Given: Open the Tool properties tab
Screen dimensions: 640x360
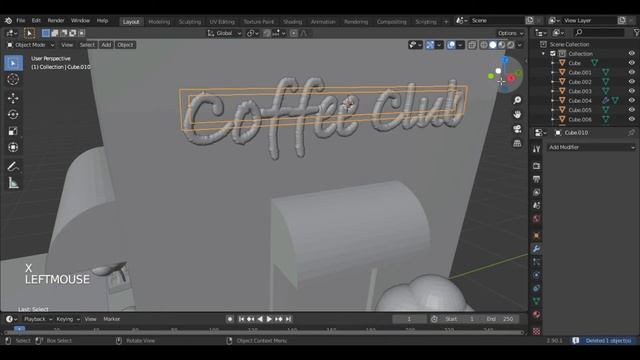Looking at the screenshot, I should (536, 149).
